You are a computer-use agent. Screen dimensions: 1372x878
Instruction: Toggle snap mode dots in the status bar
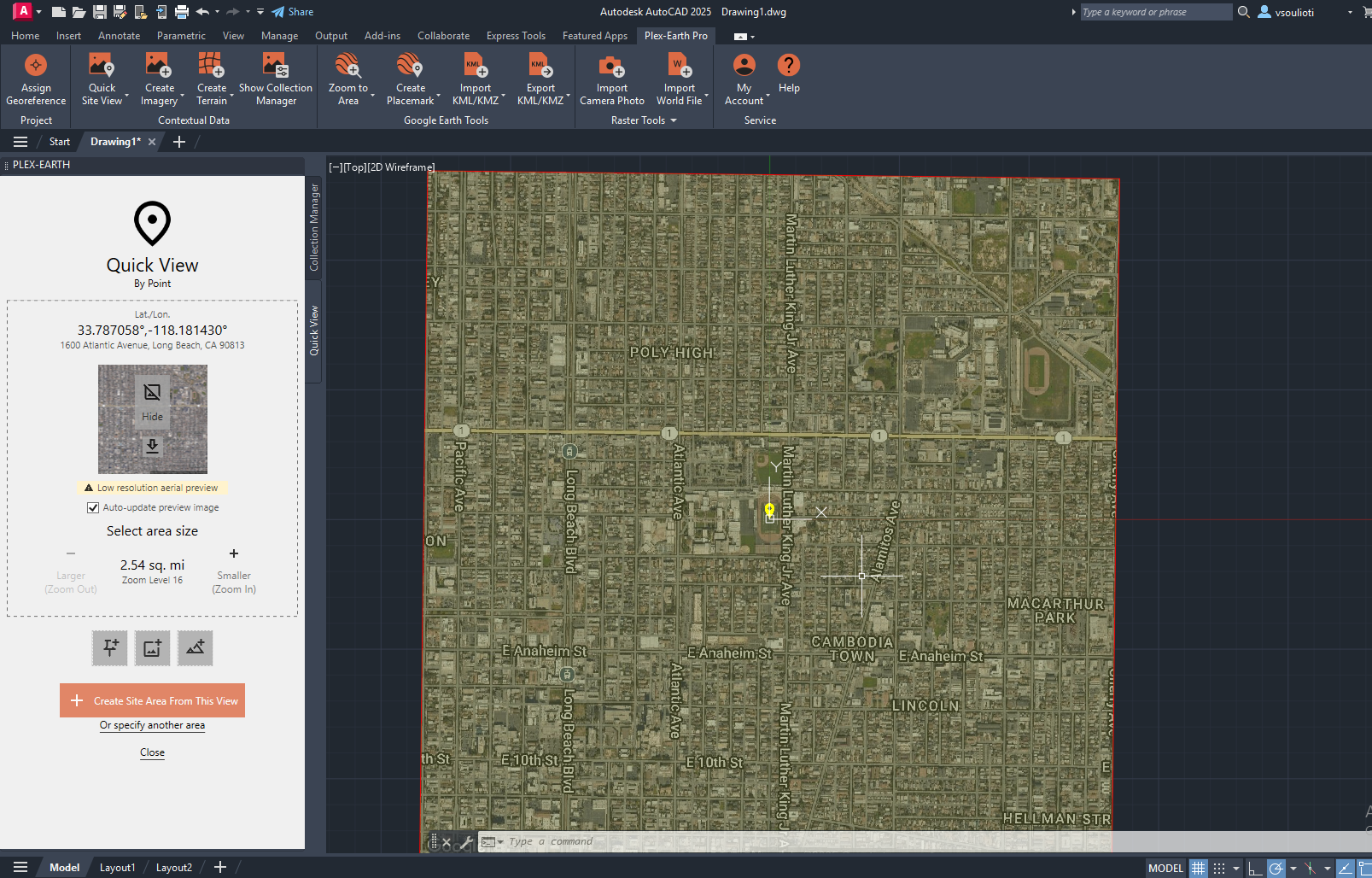pyautogui.click(x=1219, y=868)
